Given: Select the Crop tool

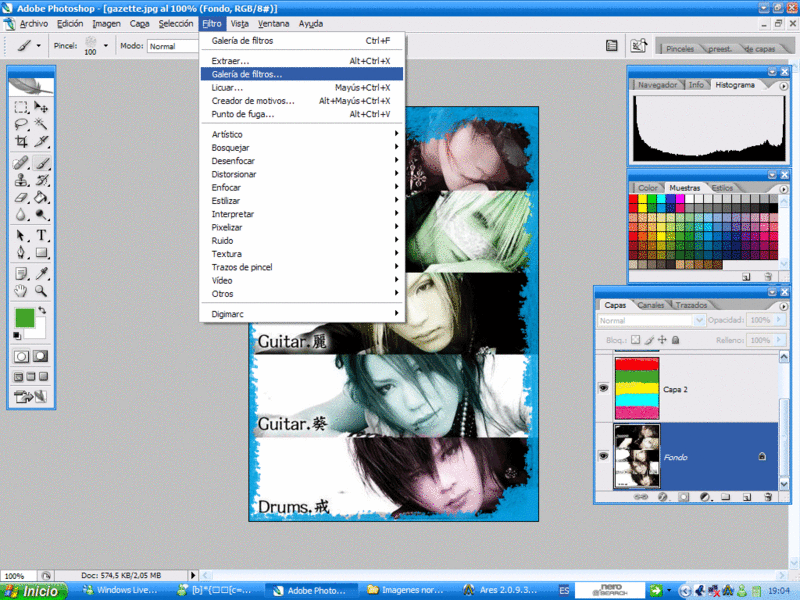Looking at the screenshot, I should coord(21,141).
